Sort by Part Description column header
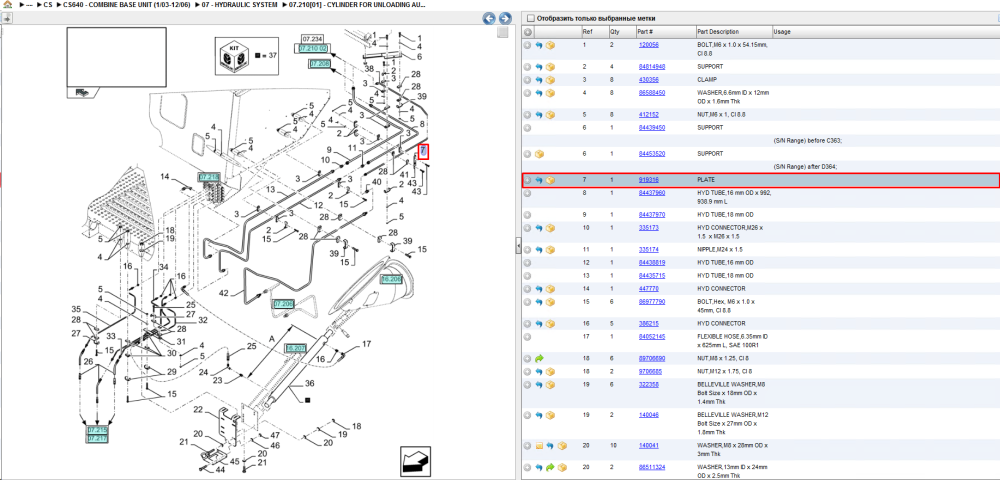1000x480 pixels. [718, 32]
